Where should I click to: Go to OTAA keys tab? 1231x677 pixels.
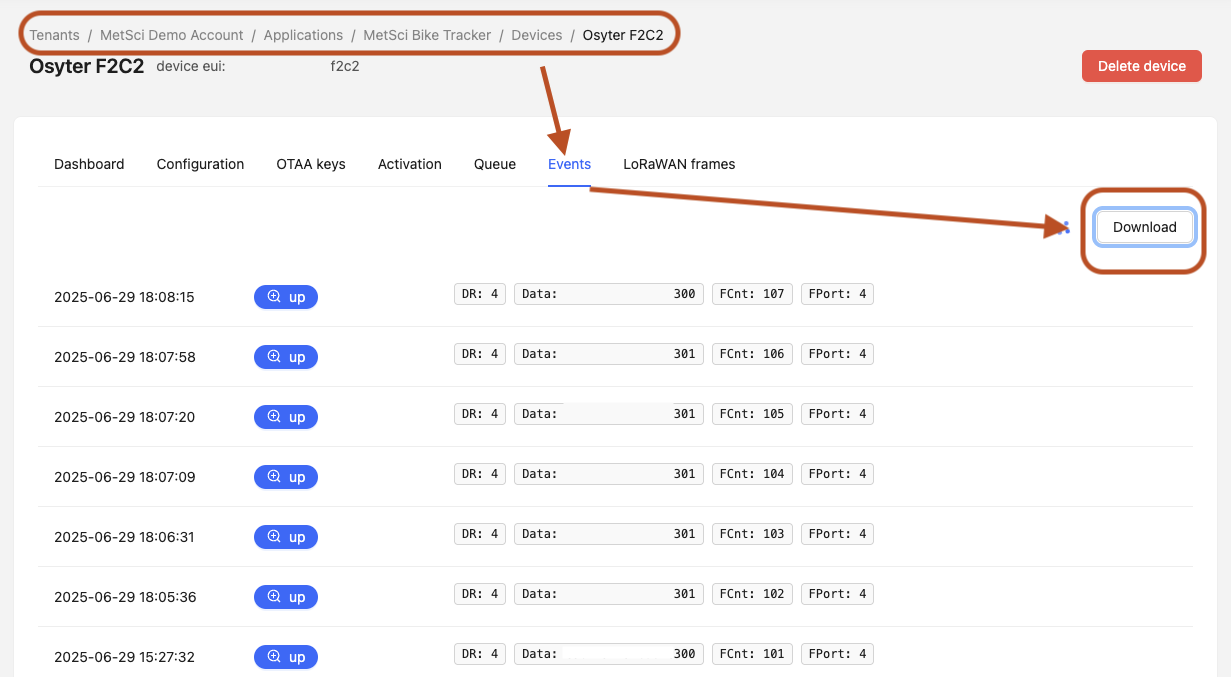click(x=311, y=164)
